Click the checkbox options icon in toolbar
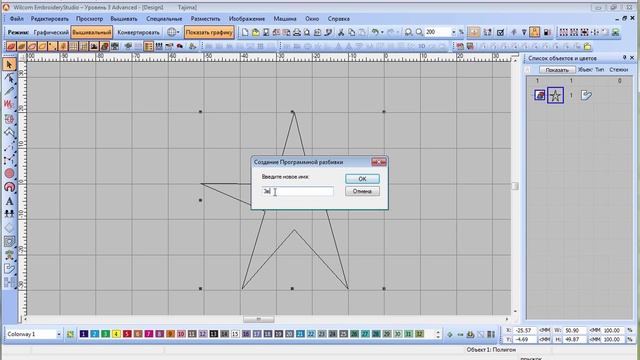Image resolution: width=640 pixels, height=360 pixels. click(501, 32)
